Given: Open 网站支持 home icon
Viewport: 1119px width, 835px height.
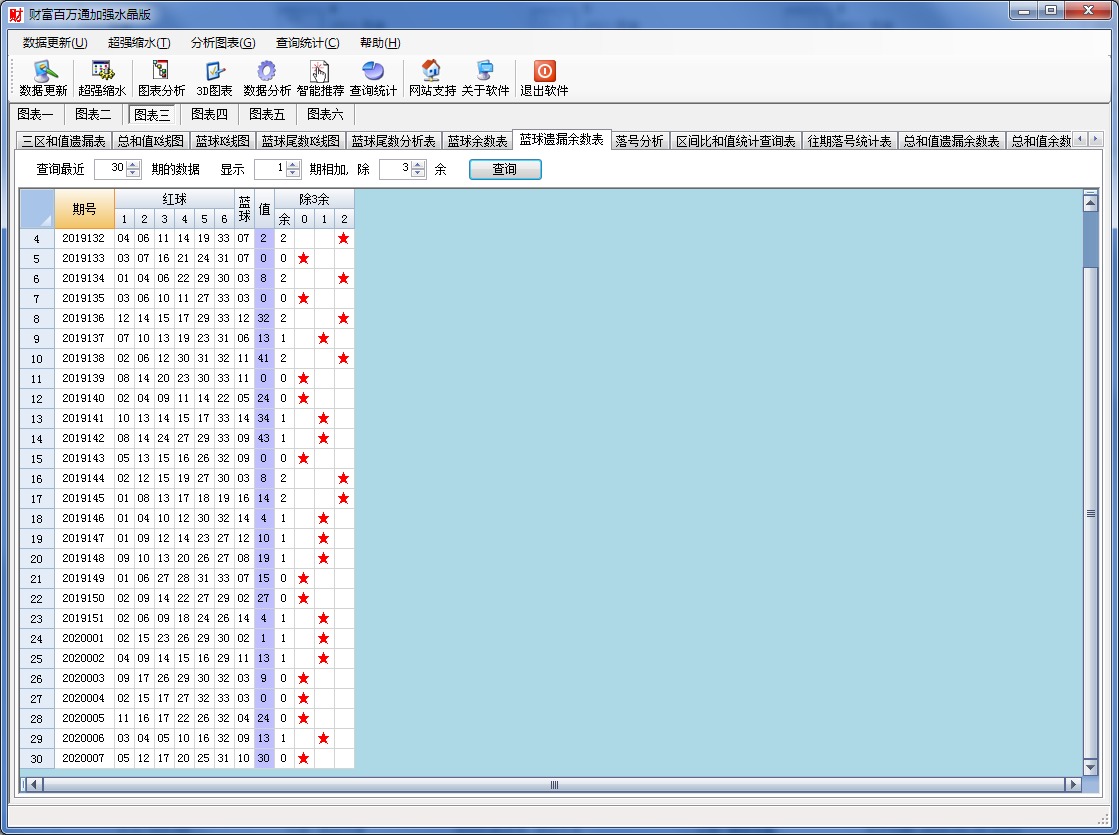Looking at the screenshot, I should pyautogui.click(x=432, y=78).
